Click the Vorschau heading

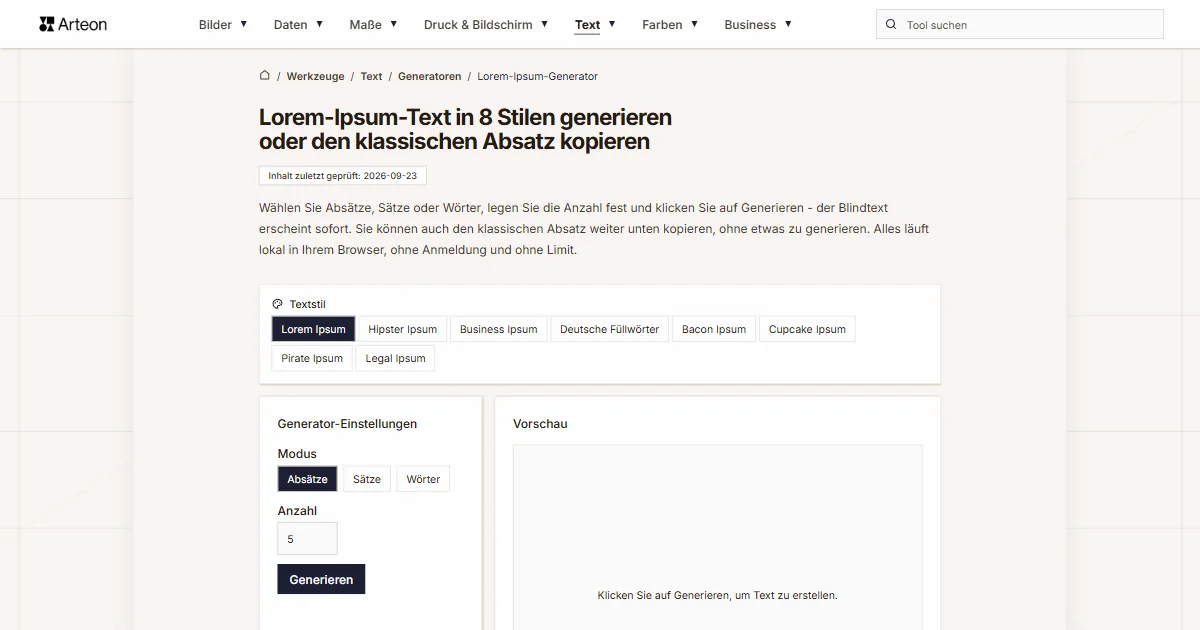pyautogui.click(x=540, y=424)
